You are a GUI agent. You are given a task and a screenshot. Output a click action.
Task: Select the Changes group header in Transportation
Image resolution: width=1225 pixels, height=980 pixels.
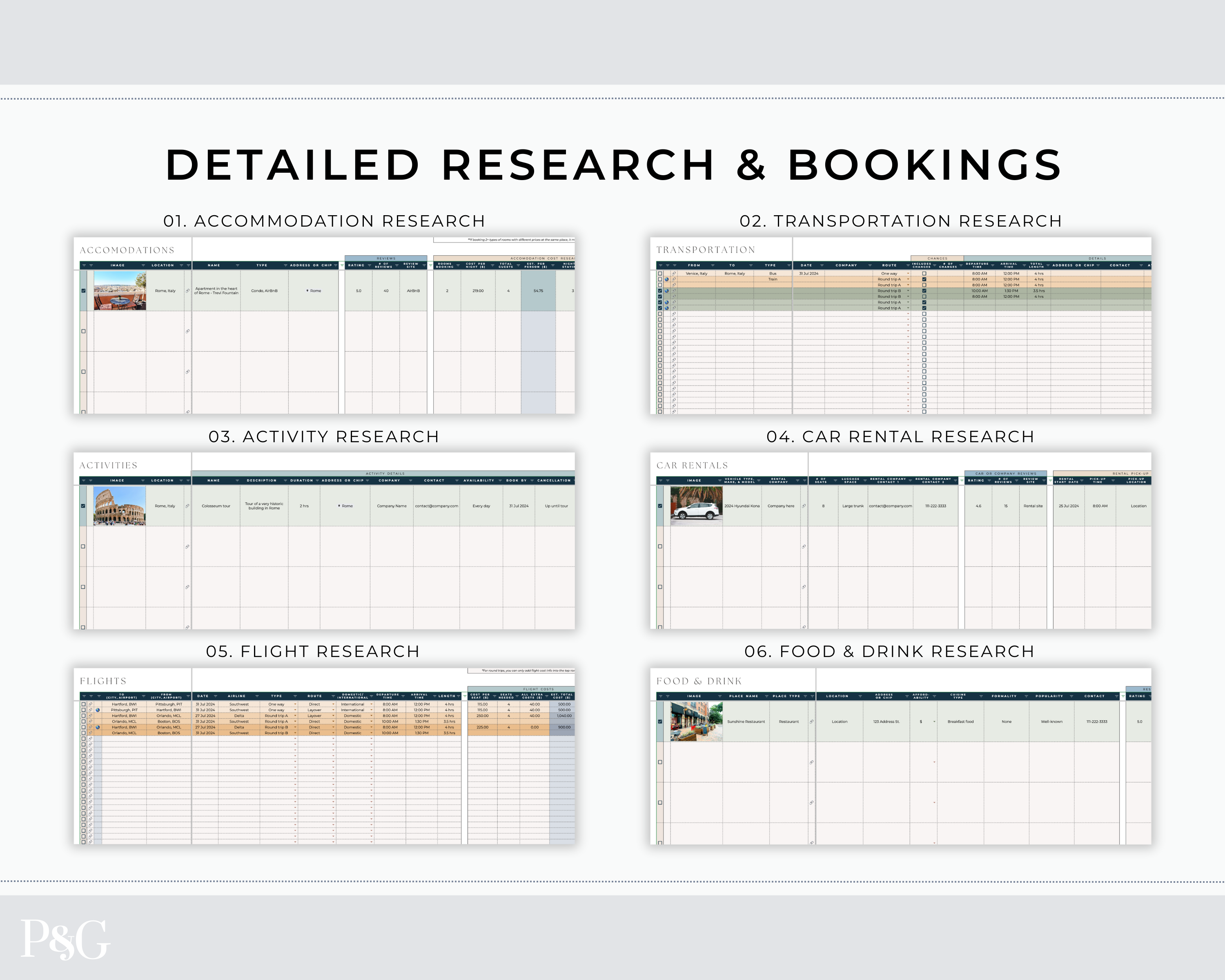point(937,258)
